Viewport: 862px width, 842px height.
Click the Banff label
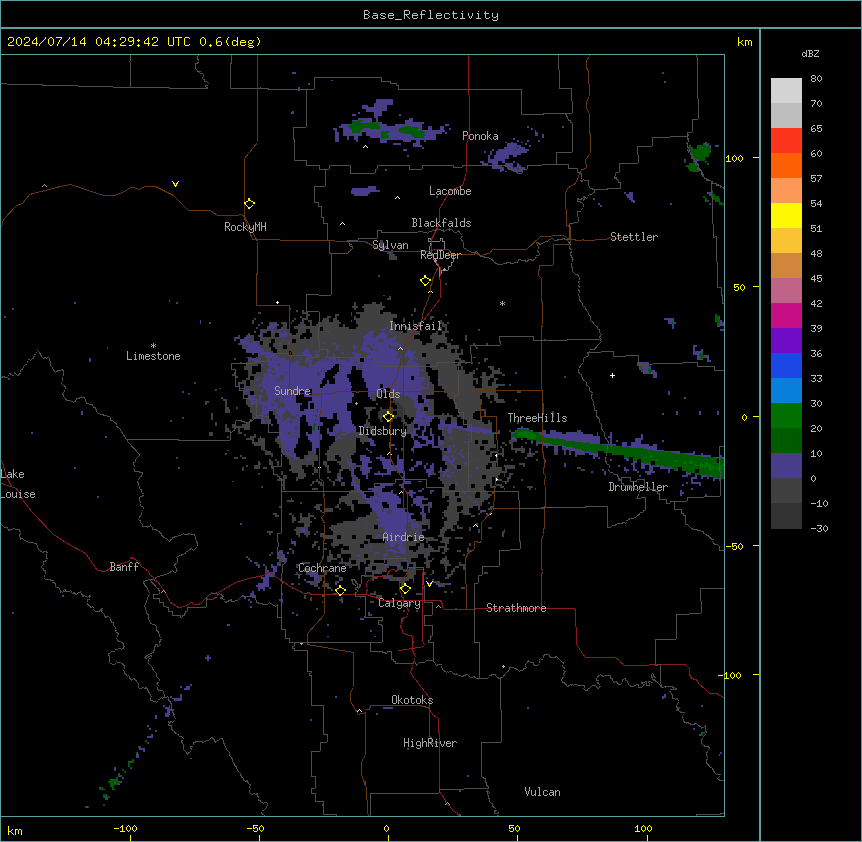[x=124, y=567]
